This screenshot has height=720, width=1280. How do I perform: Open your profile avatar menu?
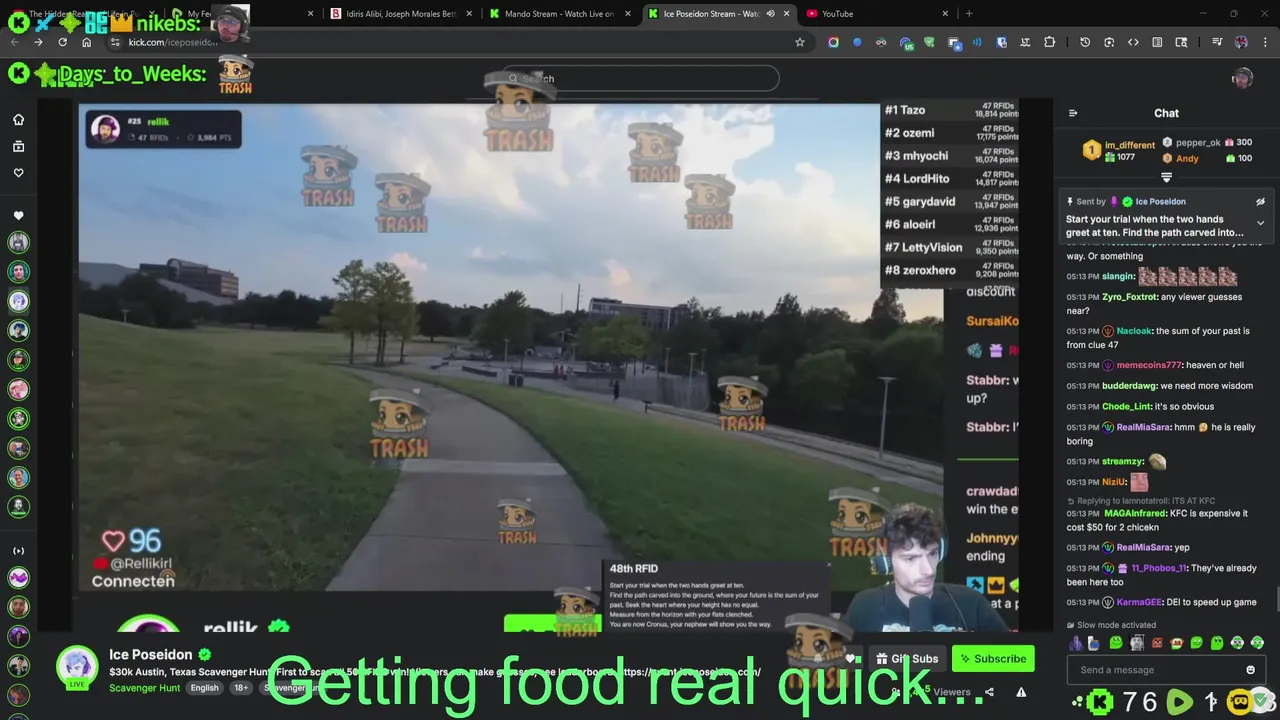click(1242, 79)
